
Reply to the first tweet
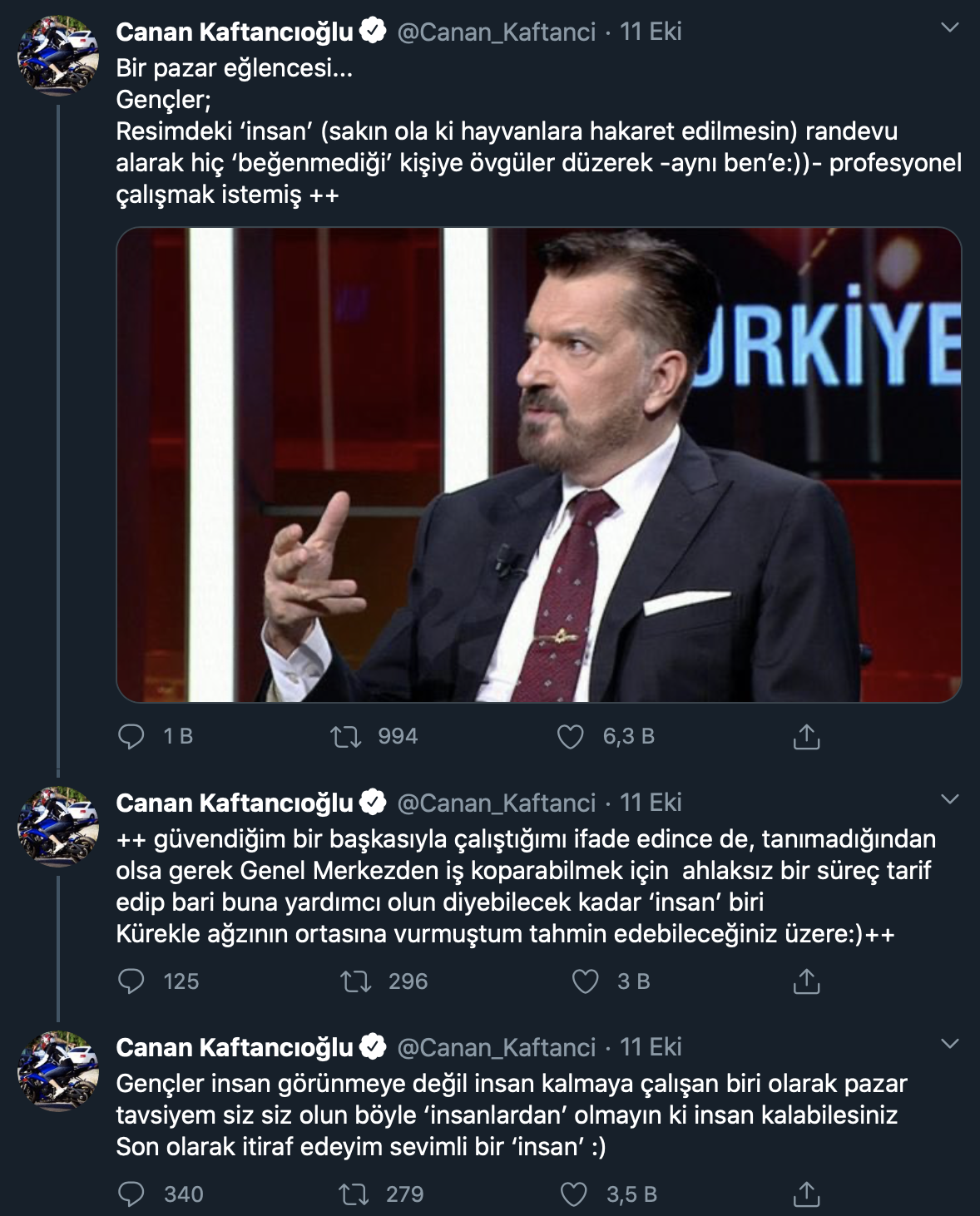[x=131, y=735]
